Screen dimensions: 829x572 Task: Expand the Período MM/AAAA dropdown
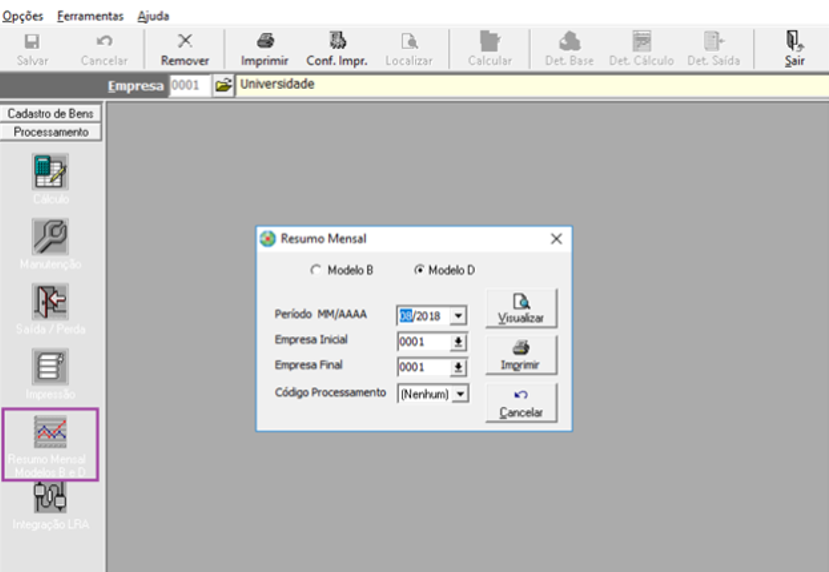click(x=458, y=316)
